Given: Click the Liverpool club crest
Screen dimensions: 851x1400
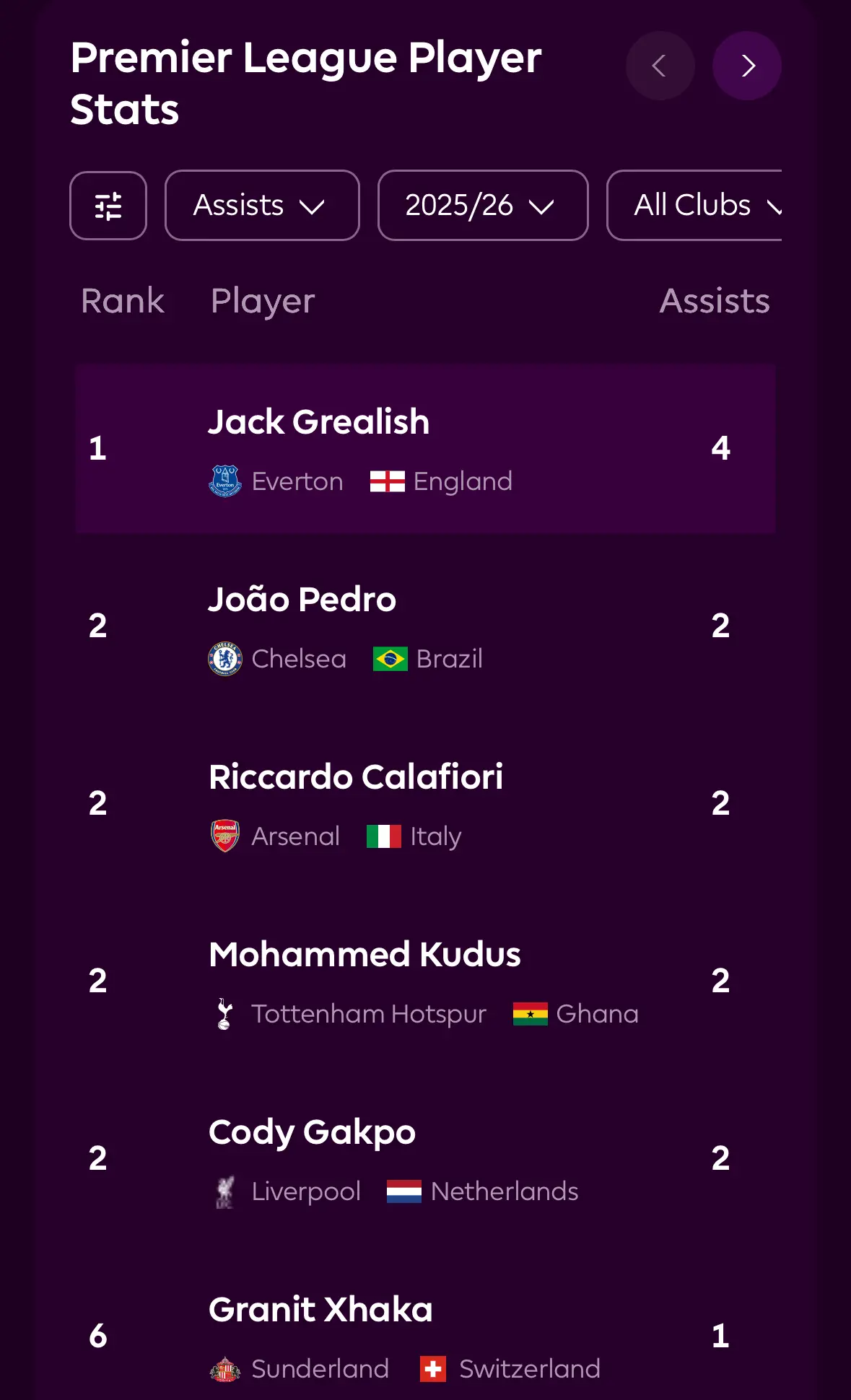Looking at the screenshot, I should [225, 1191].
